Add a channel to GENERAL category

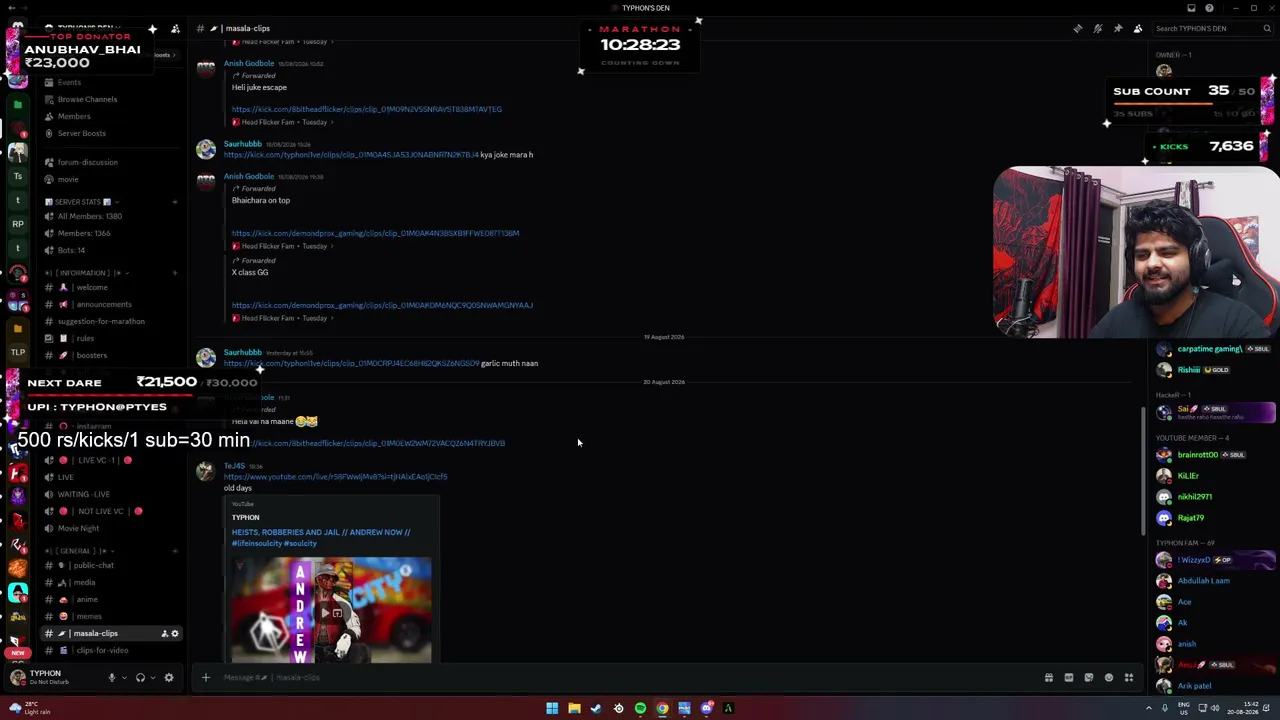(174, 551)
